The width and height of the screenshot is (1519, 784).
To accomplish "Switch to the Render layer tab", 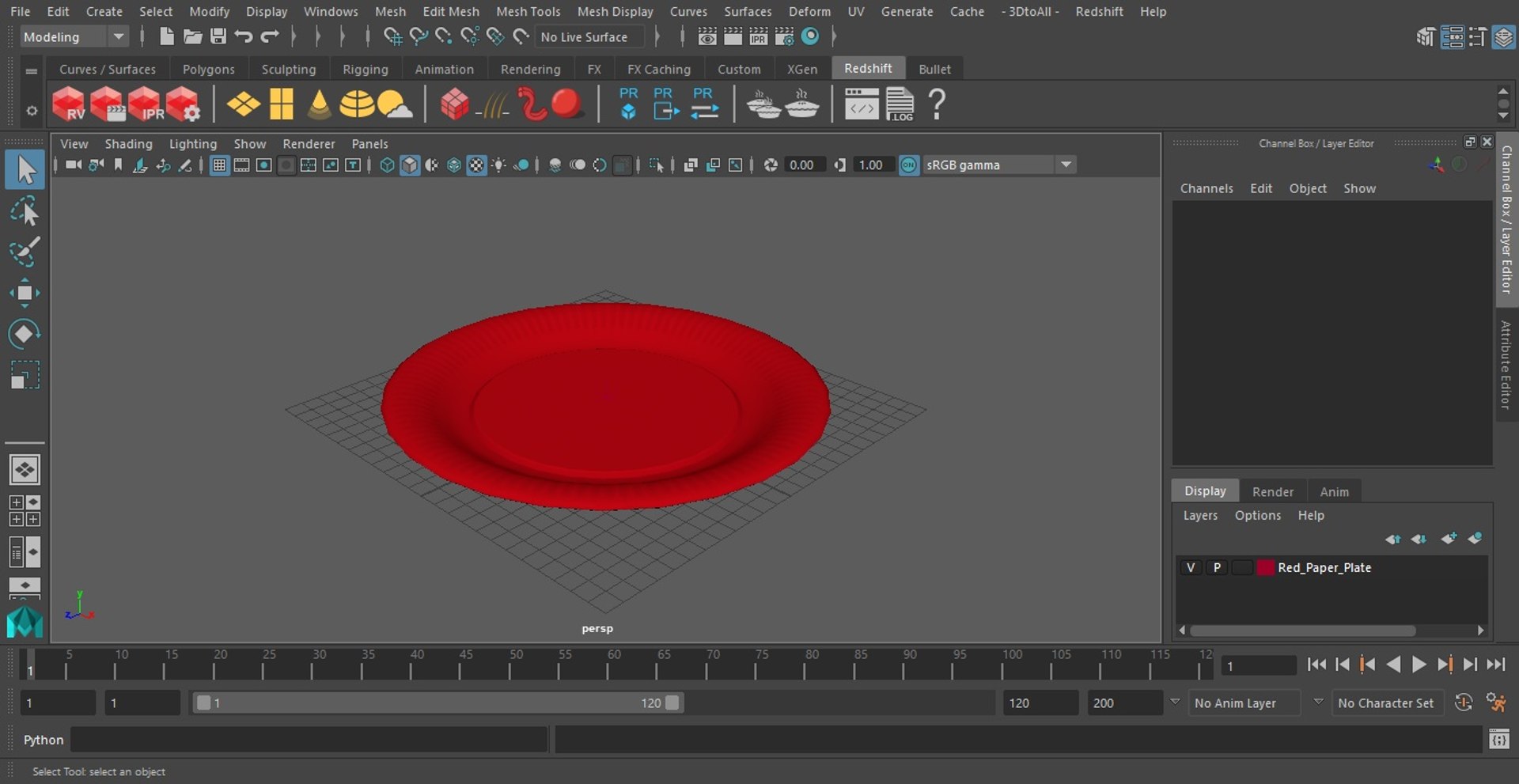I will tap(1272, 491).
